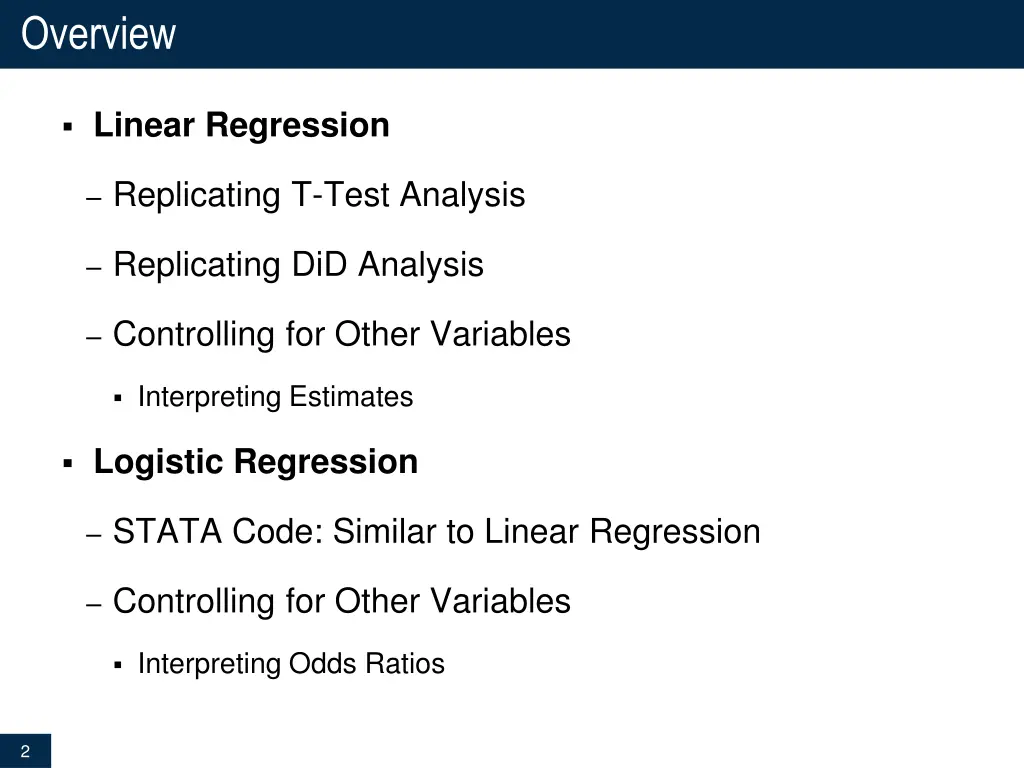This screenshot has width=1024, height=768.
Task: Select the Interpreting Estimates sub-bullet text
Action: point(275,397)
